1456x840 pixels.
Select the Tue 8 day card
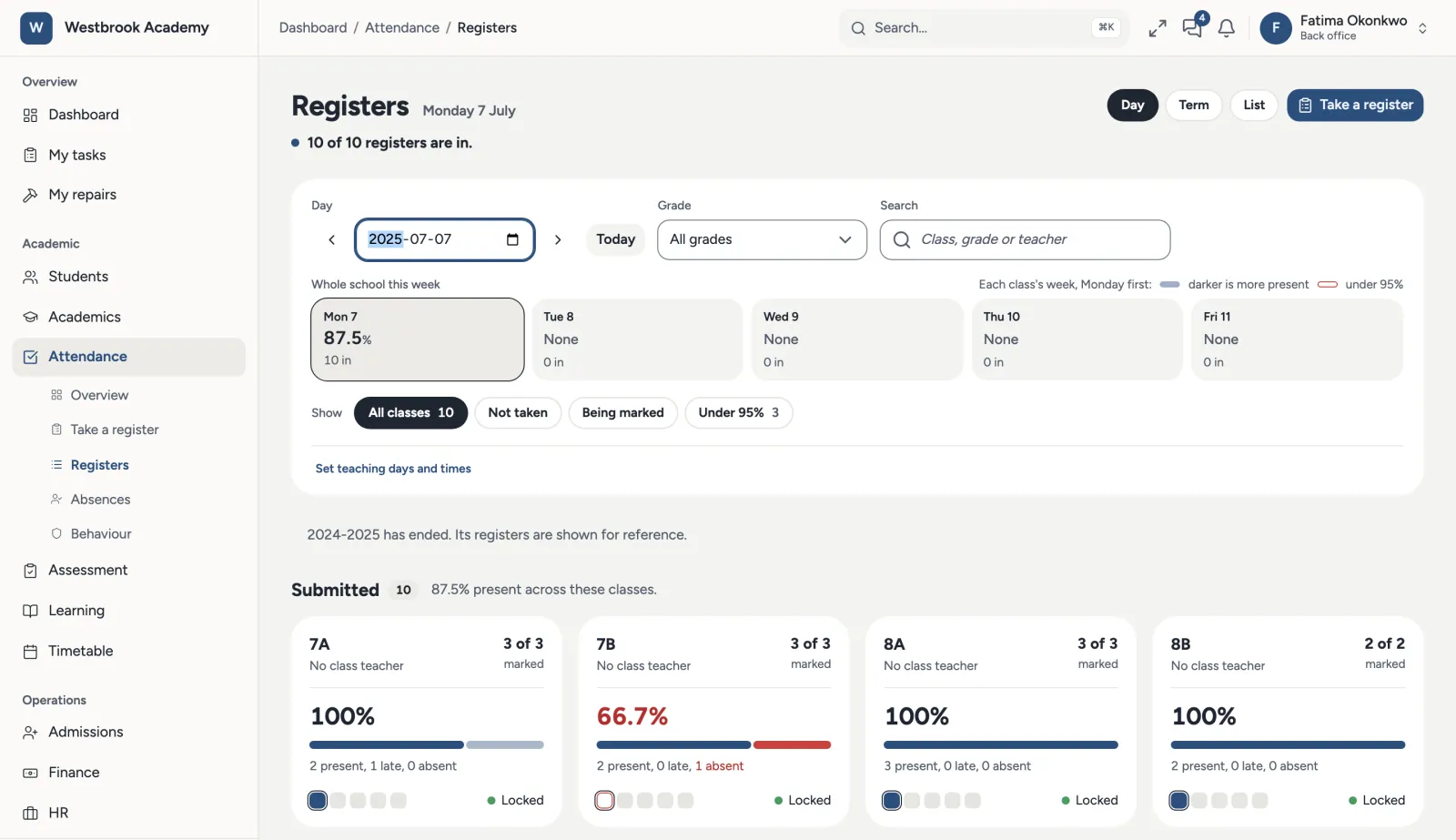click(x=638, y=339)
